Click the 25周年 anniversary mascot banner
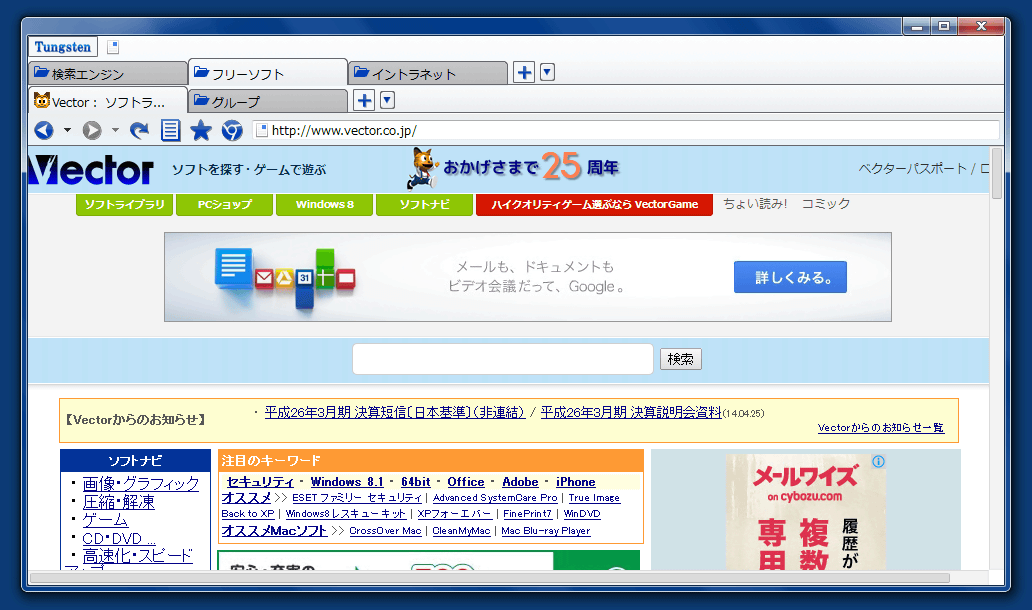1032x610 pixels. click(514, 167)
